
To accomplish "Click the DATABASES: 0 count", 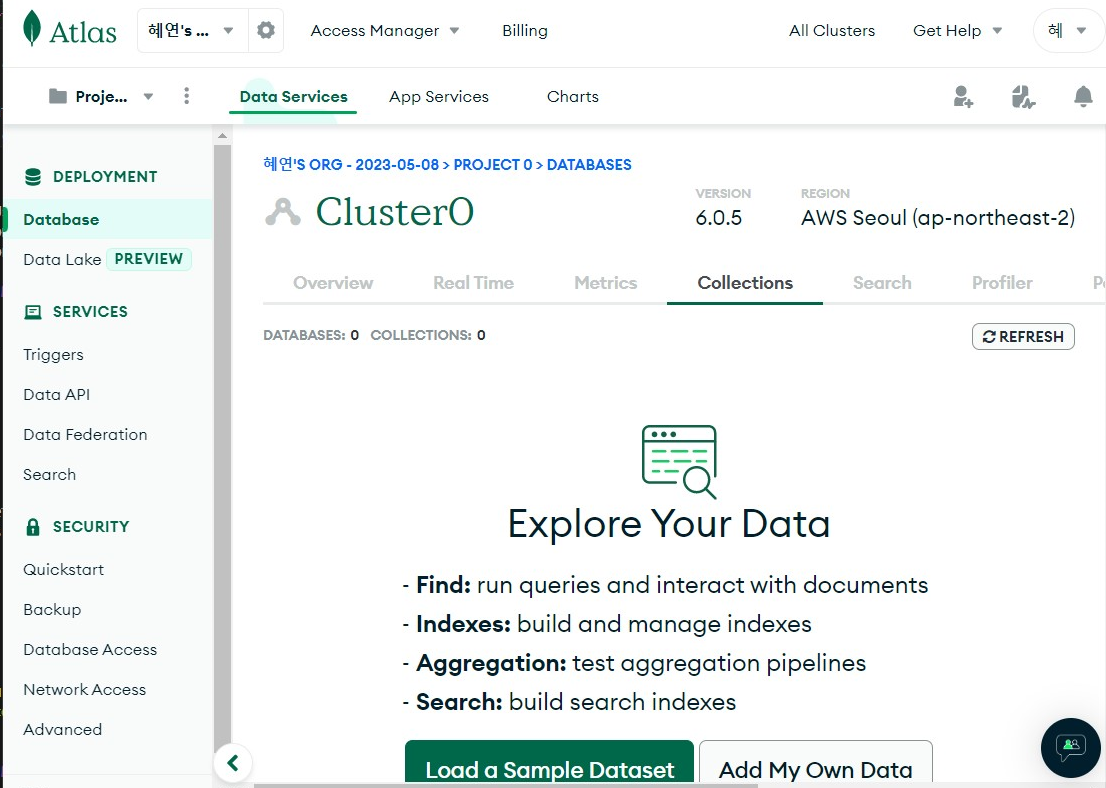I will [x=311, y=335].
